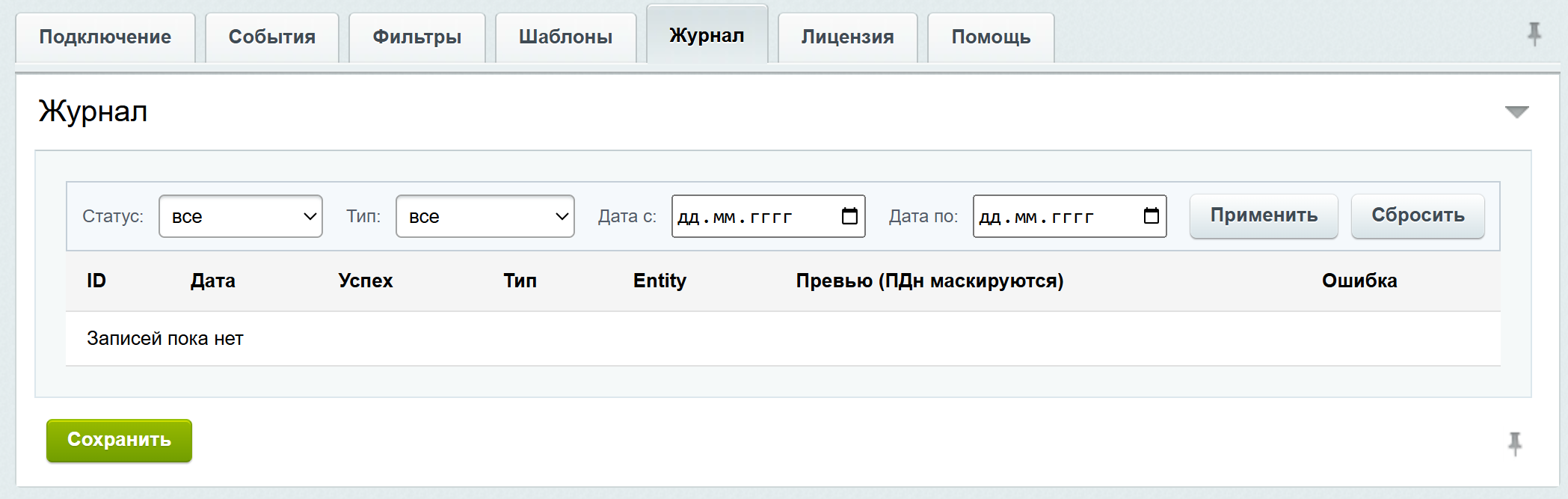Open the Подключение tab
The width and height of the screenshot is (1568, 499).
(x=105, y=37)
